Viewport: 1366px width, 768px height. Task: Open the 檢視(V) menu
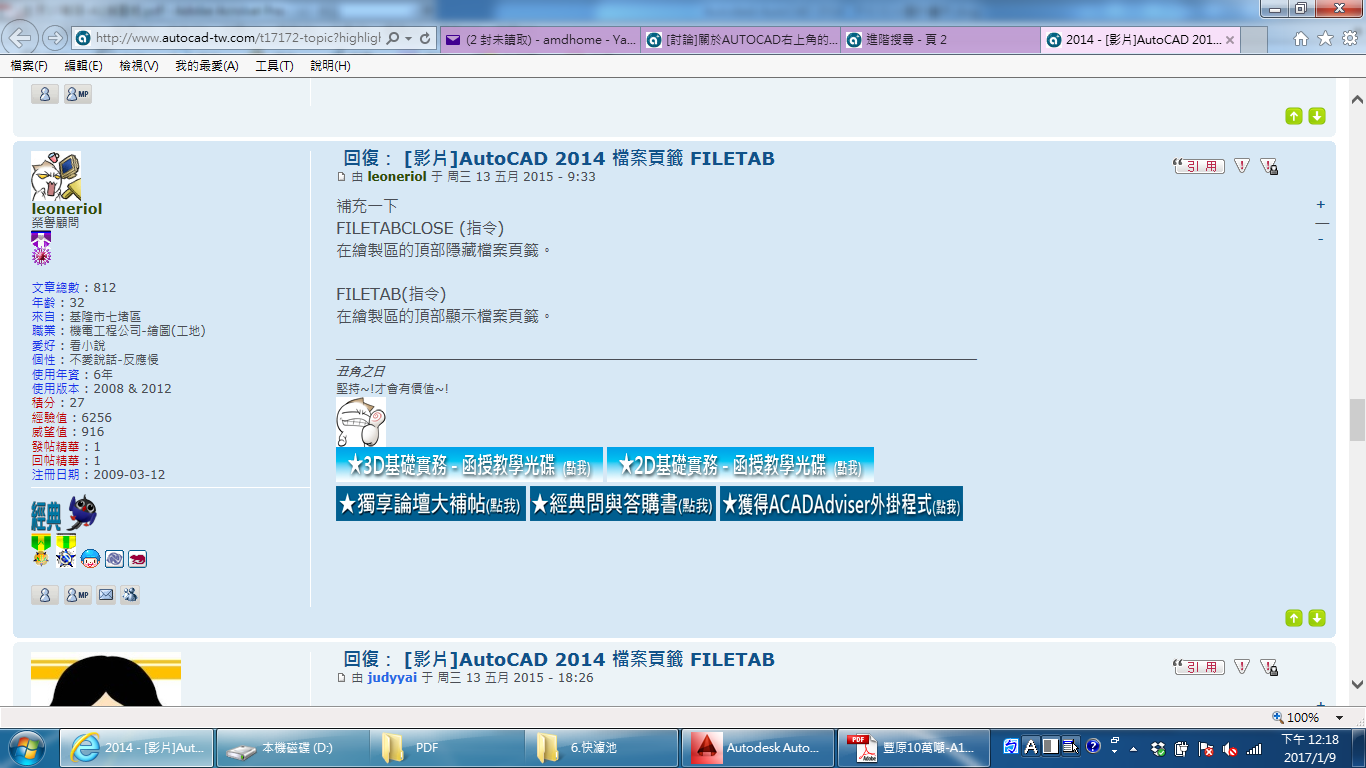[x=139, y=66]
